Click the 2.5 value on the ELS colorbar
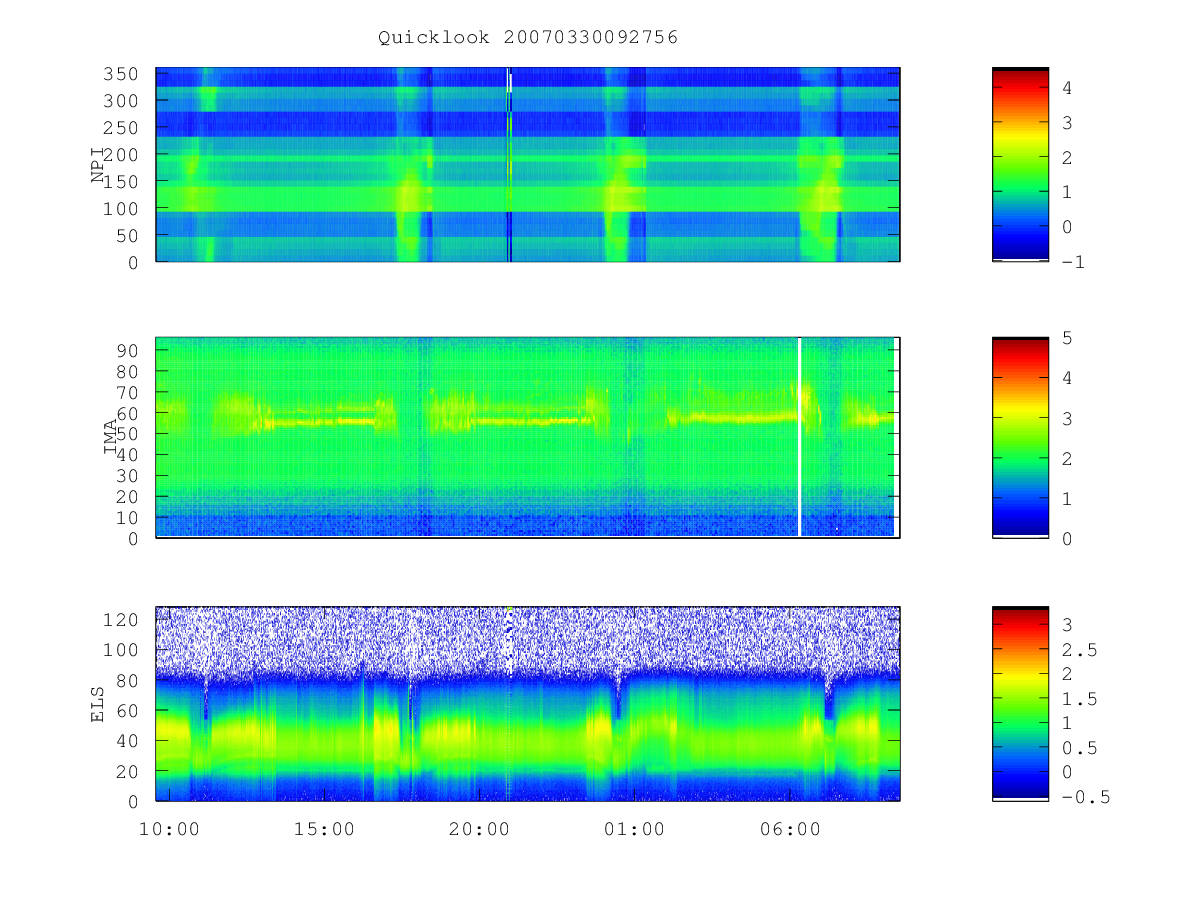The width and height of the screenshot is (1200, 900). pyautogui.click(x=1079, y=650)
